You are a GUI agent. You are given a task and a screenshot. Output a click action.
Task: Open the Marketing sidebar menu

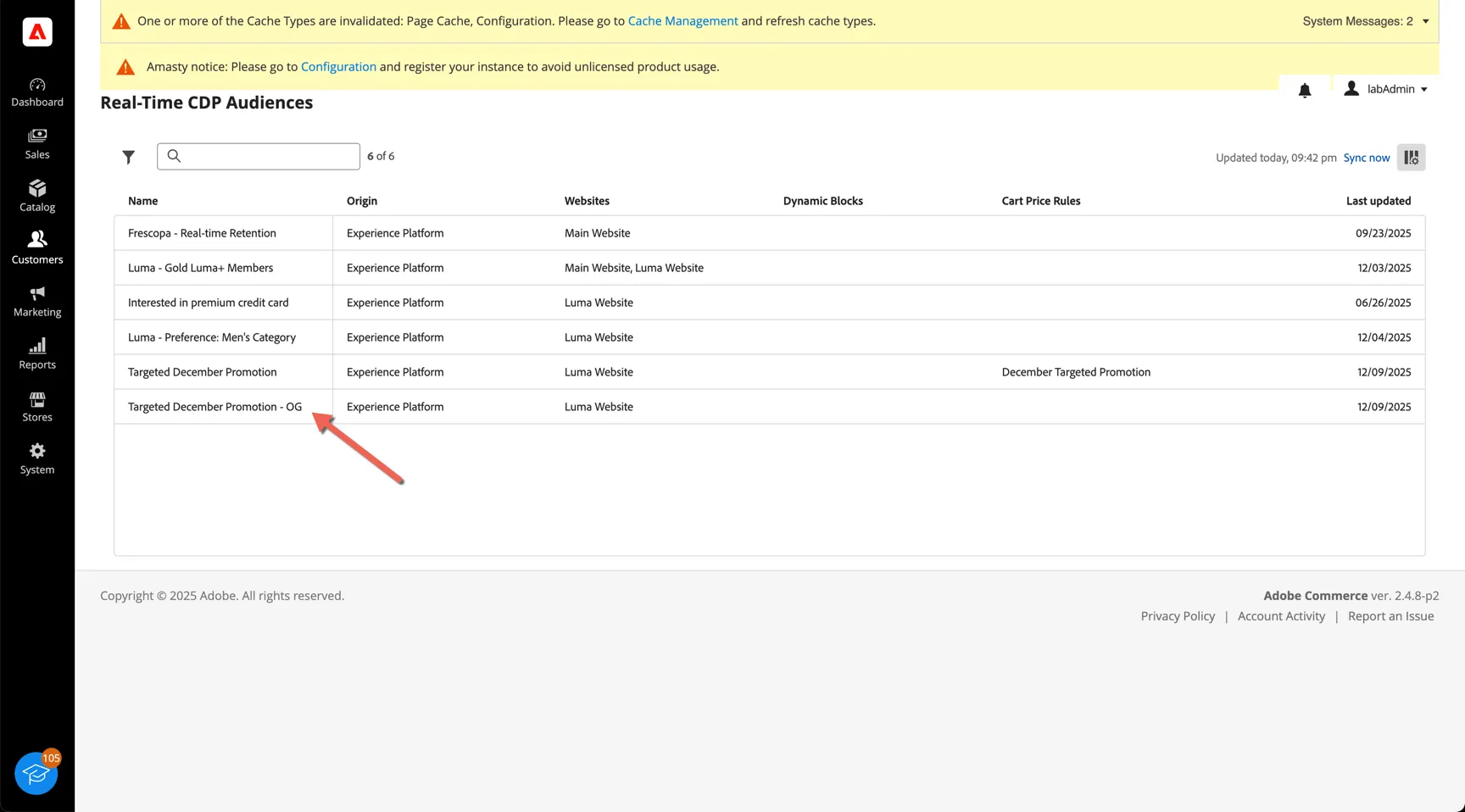point(37,302)
